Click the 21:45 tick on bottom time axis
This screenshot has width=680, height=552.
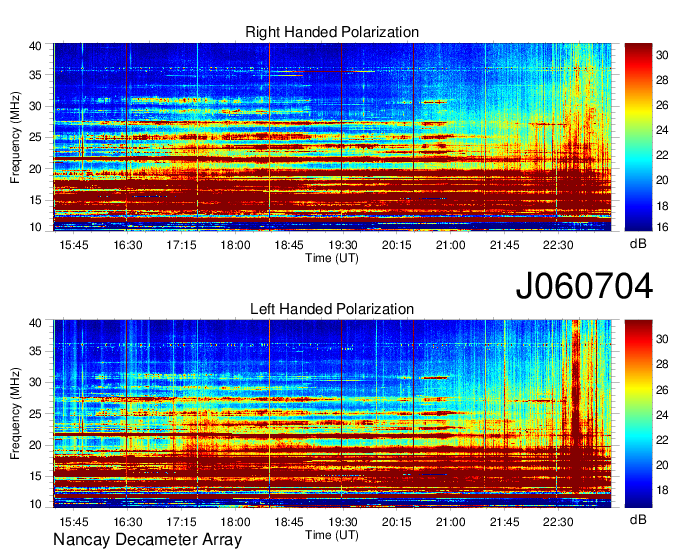point(504,522)
